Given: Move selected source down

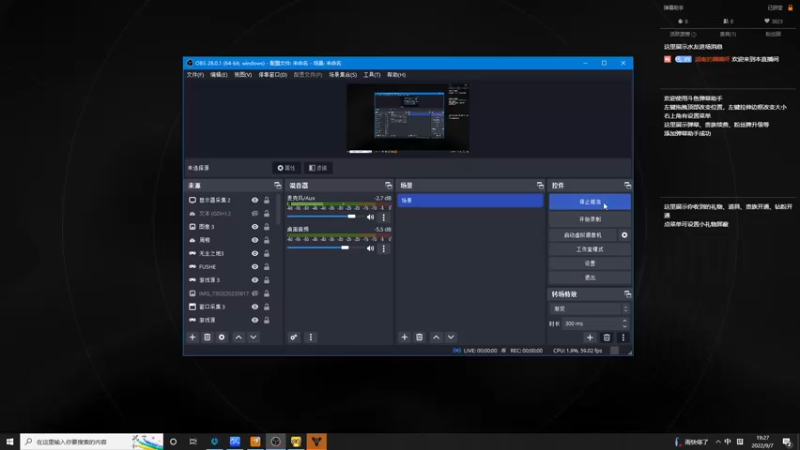Looking at the screenshot, I should (x=253, y=337).
